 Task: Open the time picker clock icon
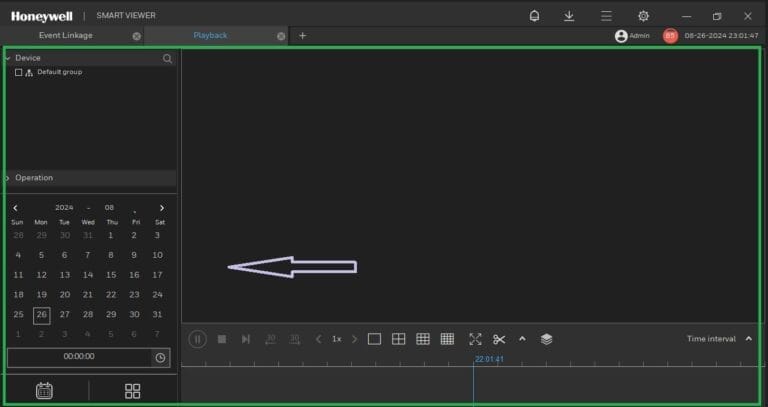tap(160, 358)
